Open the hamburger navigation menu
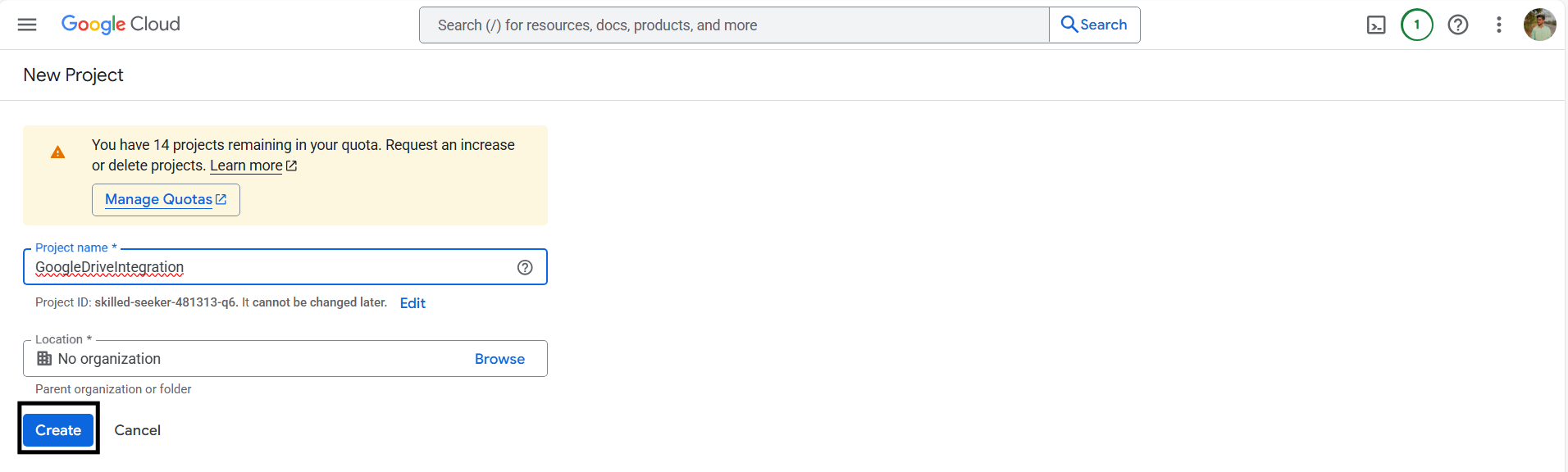The height and width of the screenshot is (472, 1568). pos(27,25)
